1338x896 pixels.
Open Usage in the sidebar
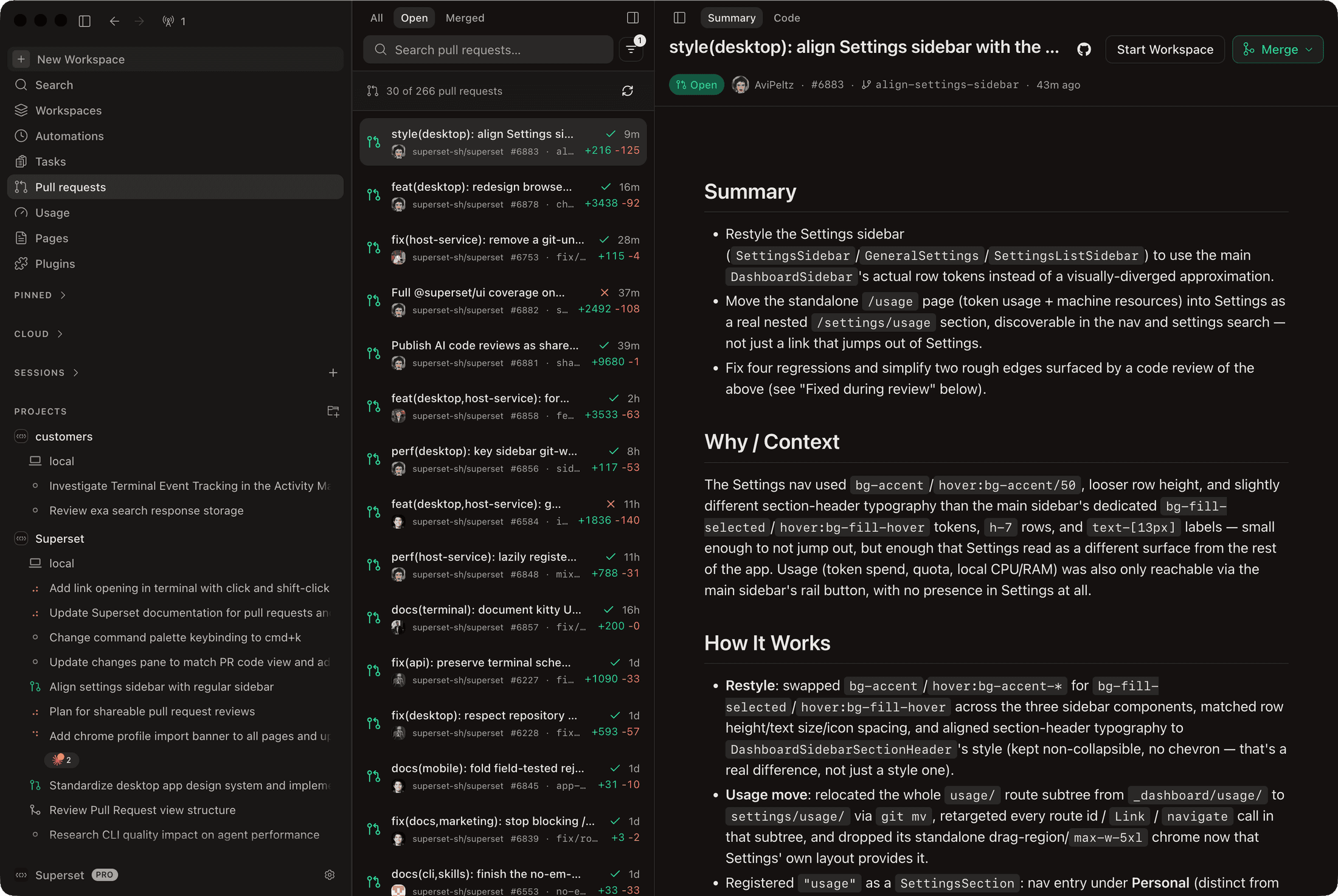tap(175, 213)
